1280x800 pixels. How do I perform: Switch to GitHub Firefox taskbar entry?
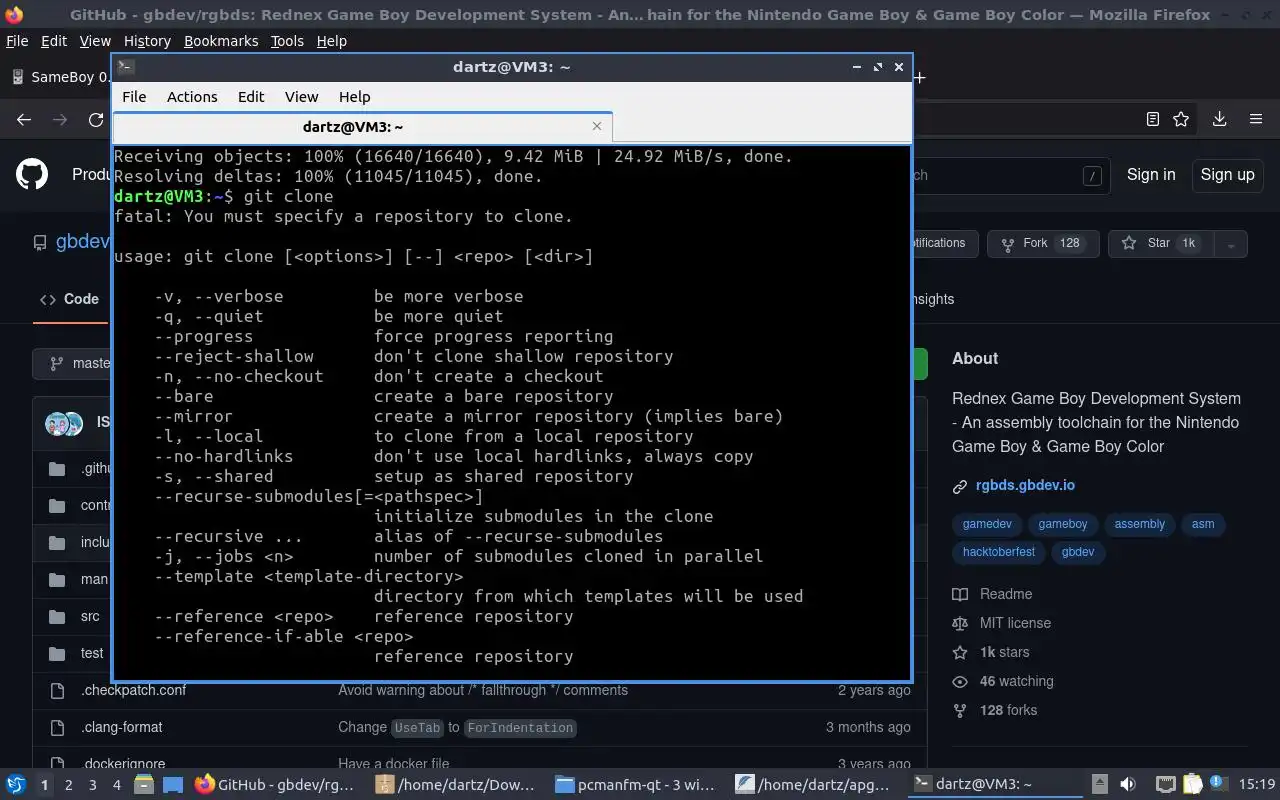[275, 785]
